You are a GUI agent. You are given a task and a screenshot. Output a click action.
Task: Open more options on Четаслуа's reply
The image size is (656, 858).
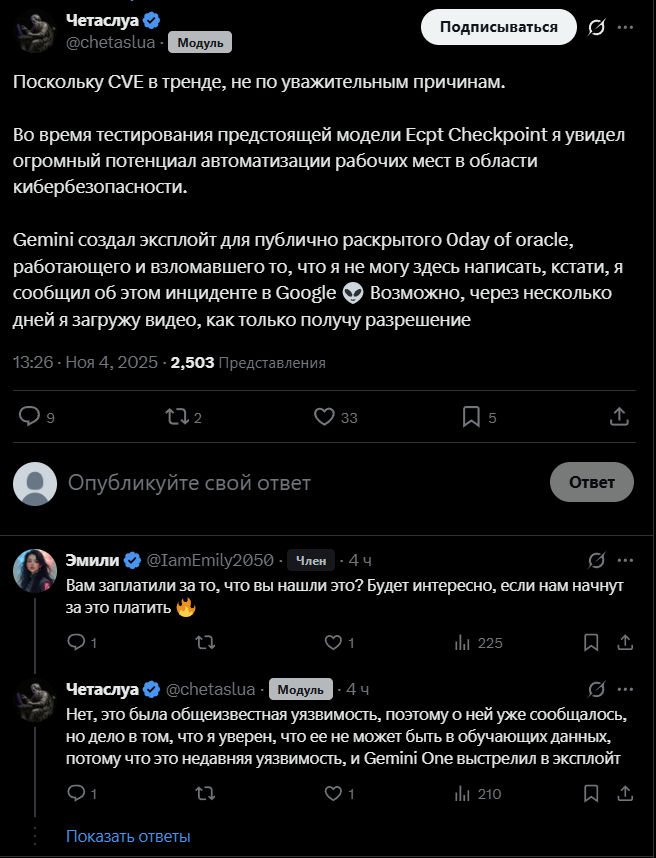[626, 689]
